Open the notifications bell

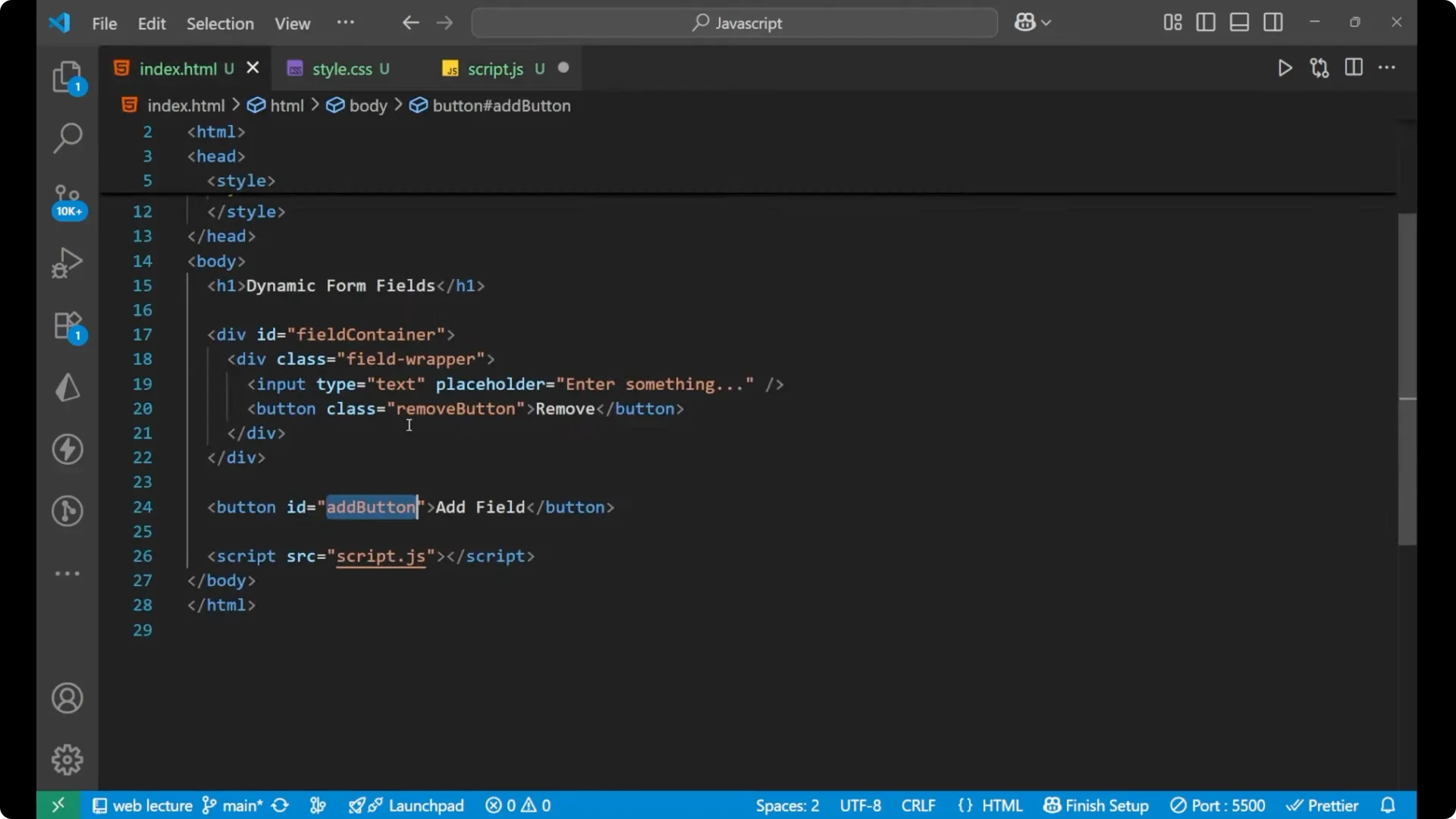click(x=1389, y=805)
